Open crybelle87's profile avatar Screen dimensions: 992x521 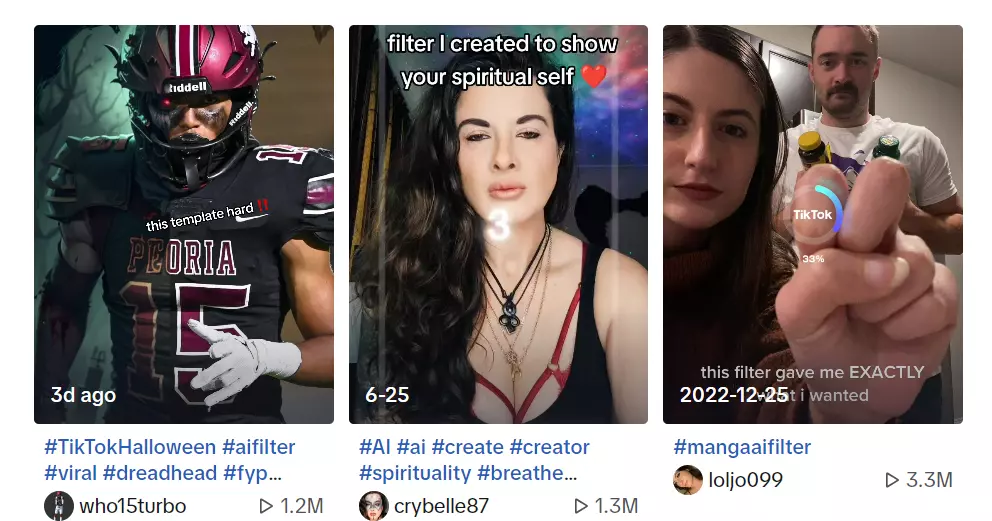(x=374, y=506)
